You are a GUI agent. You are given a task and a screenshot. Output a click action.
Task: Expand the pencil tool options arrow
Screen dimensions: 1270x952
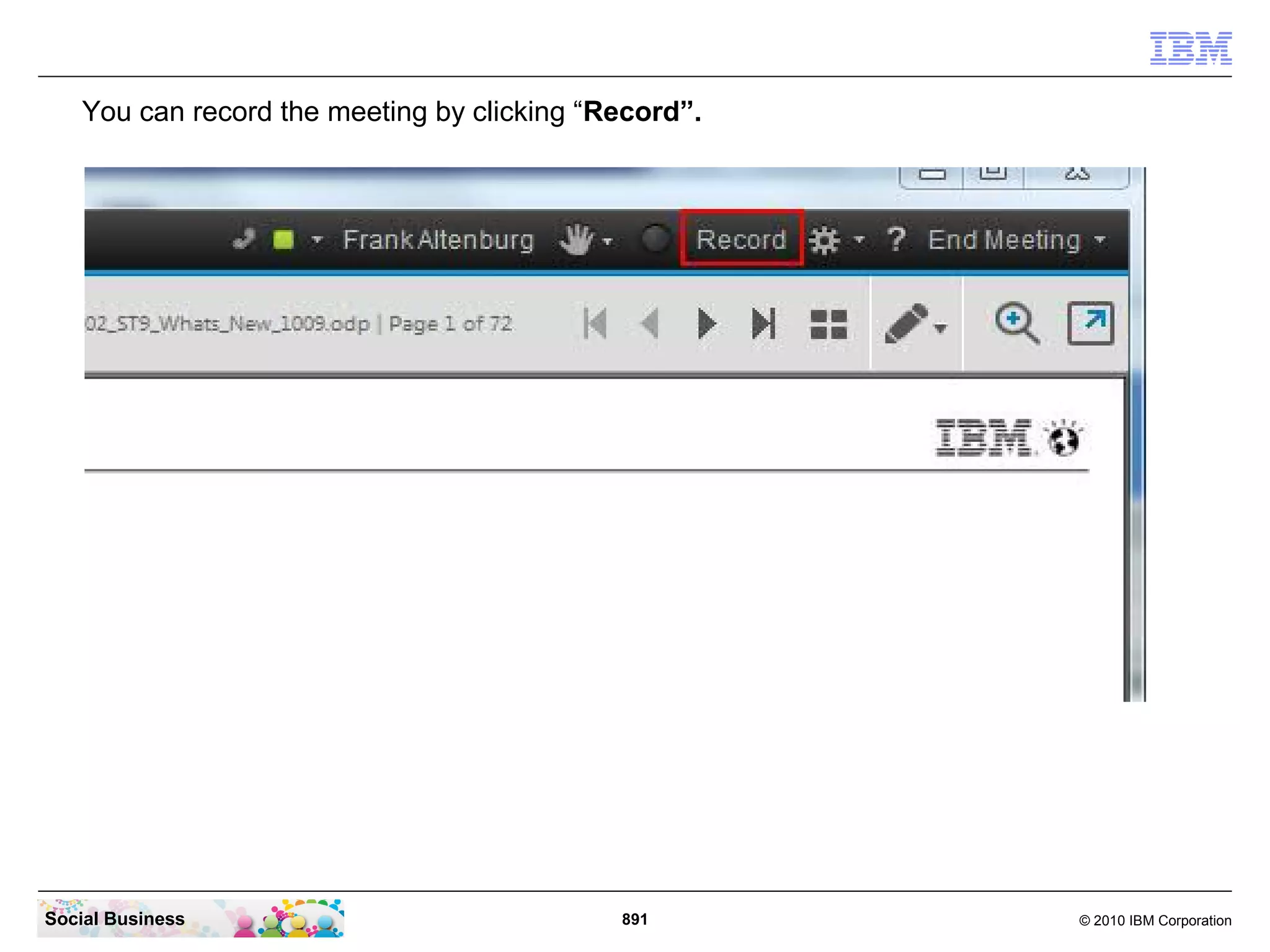[x=941, y=328]
